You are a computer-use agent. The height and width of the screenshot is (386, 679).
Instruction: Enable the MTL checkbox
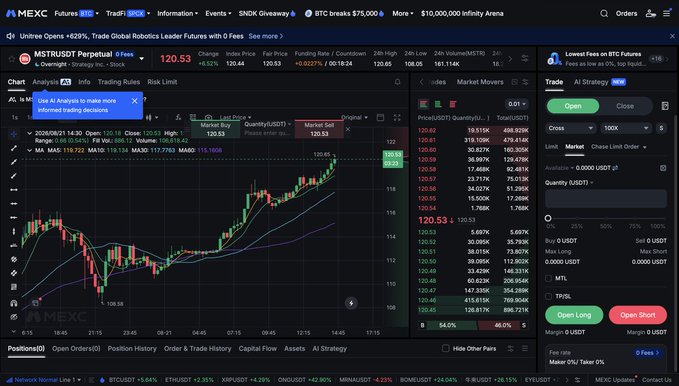tap(548, 278)
